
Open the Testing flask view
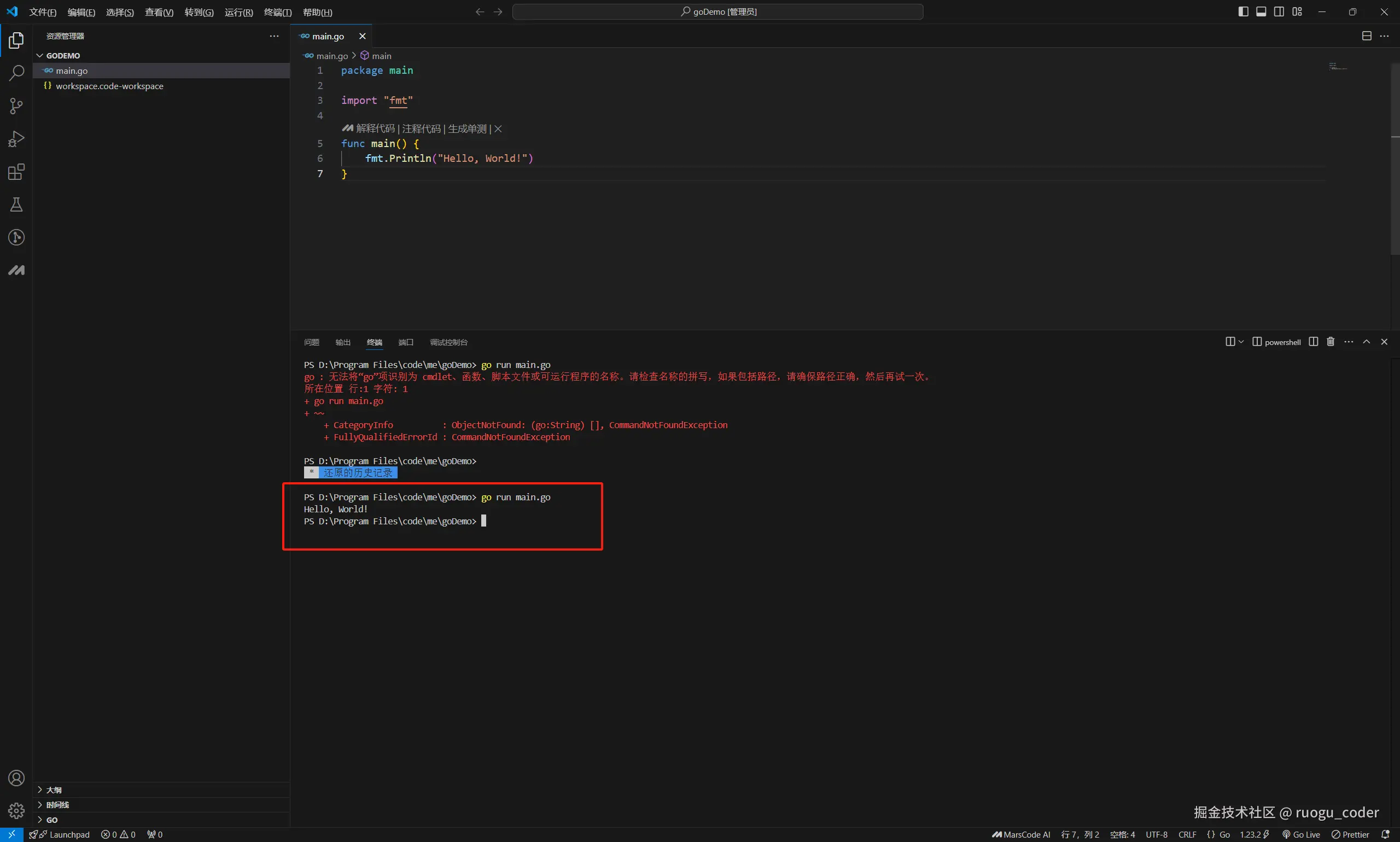(x=16, y=205)
